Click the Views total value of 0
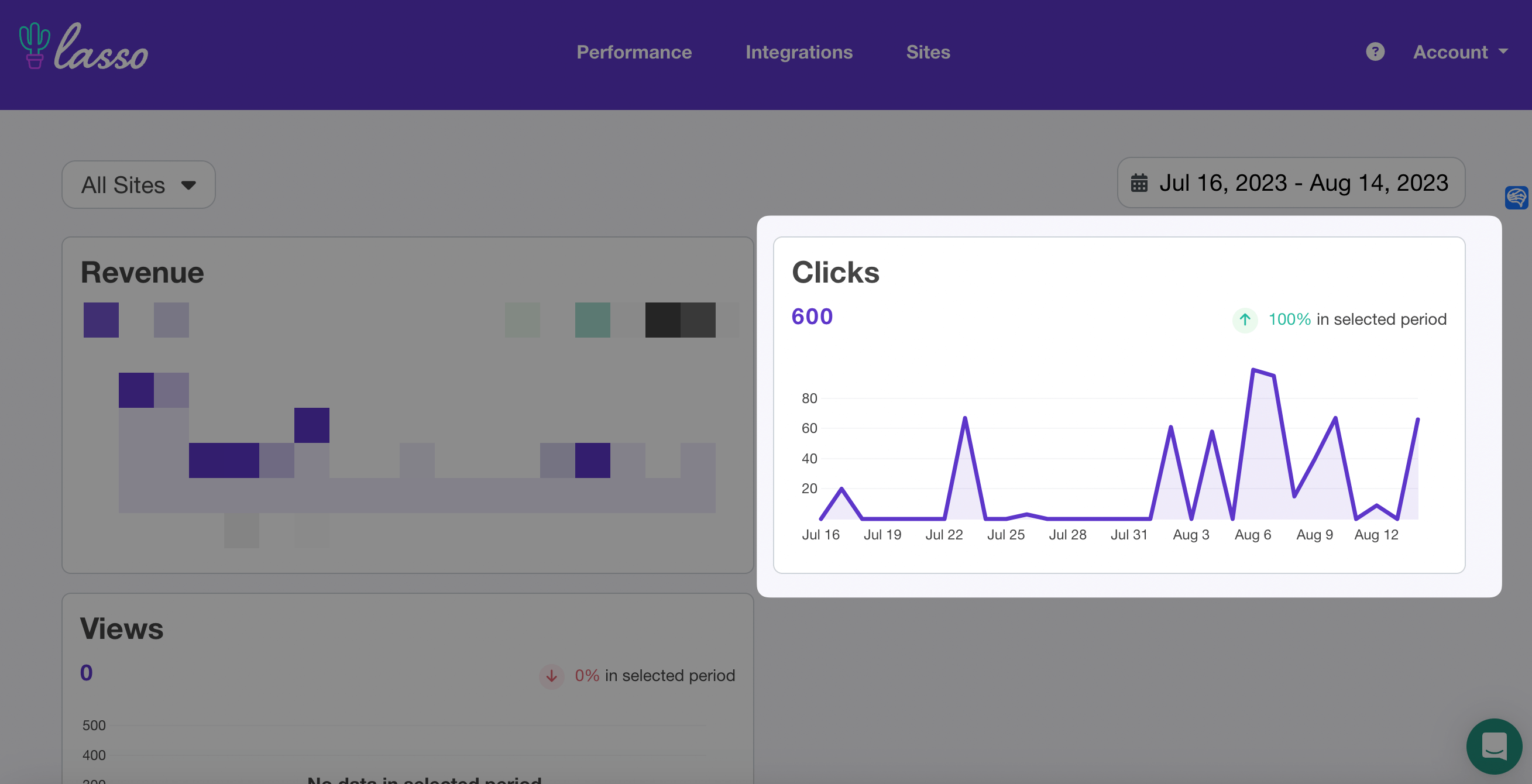The height and width of the screenshot is (784, 1532). coord(86,673)
